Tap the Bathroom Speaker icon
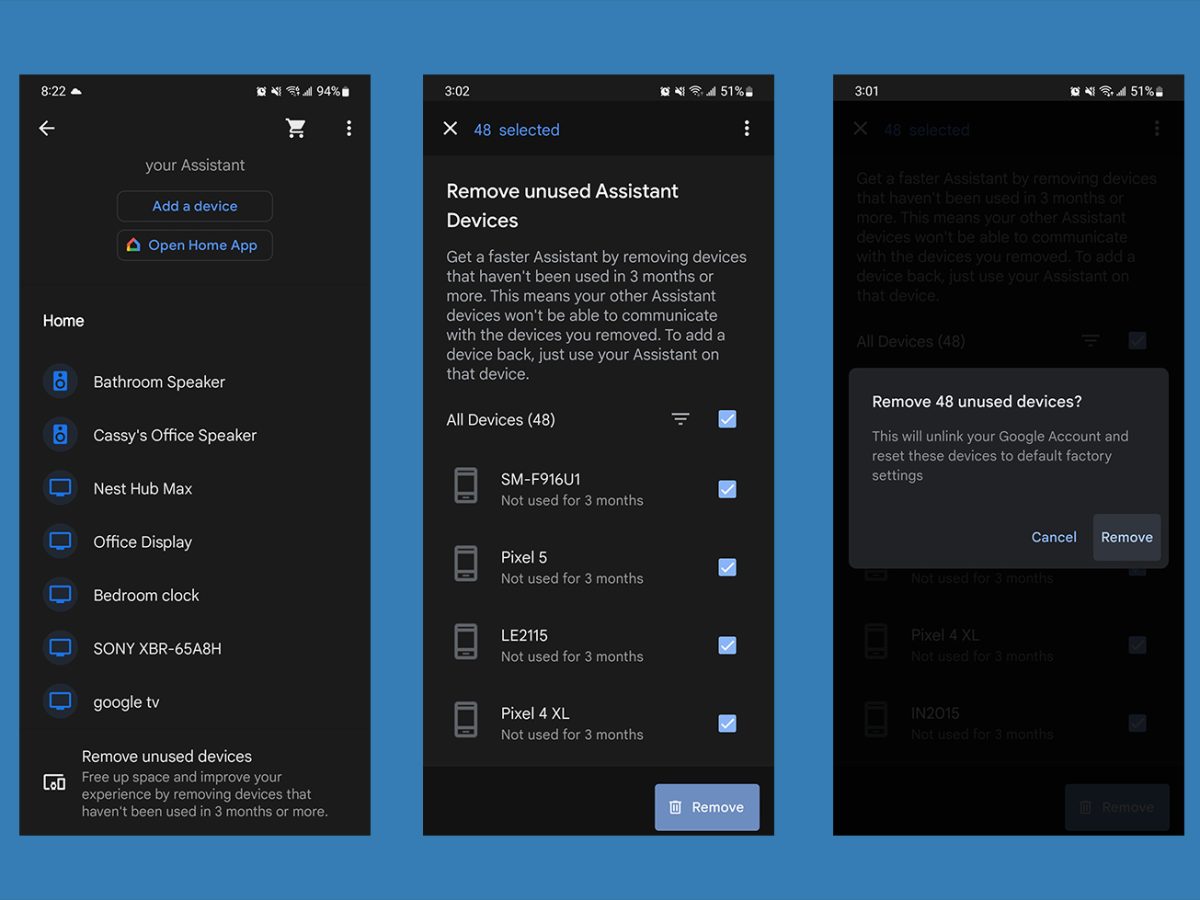Viewport: 1200px width, 900px height. tap(60, 381)
